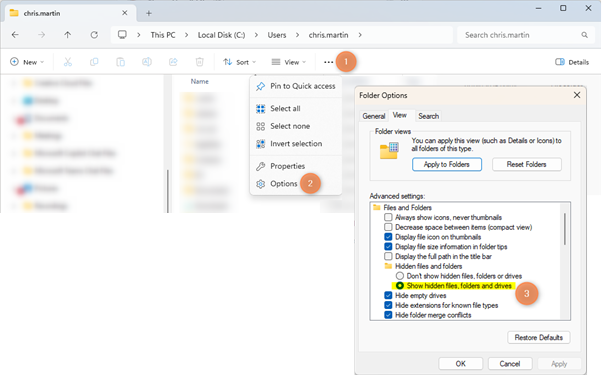Viewport: 603px width, 377px height.
Task: Expand chevron after chris.martin in address bar
Action: [x=360, y=35]
